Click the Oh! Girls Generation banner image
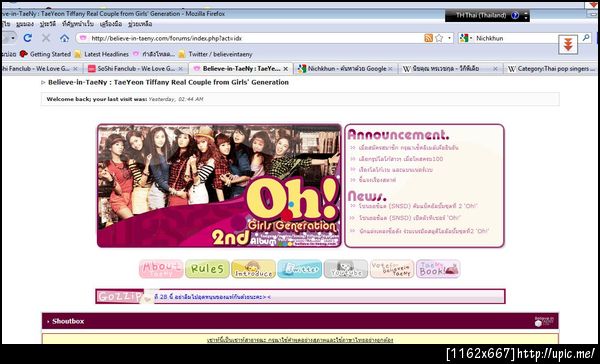Screen dimensions: 600x364 [219, 186]
